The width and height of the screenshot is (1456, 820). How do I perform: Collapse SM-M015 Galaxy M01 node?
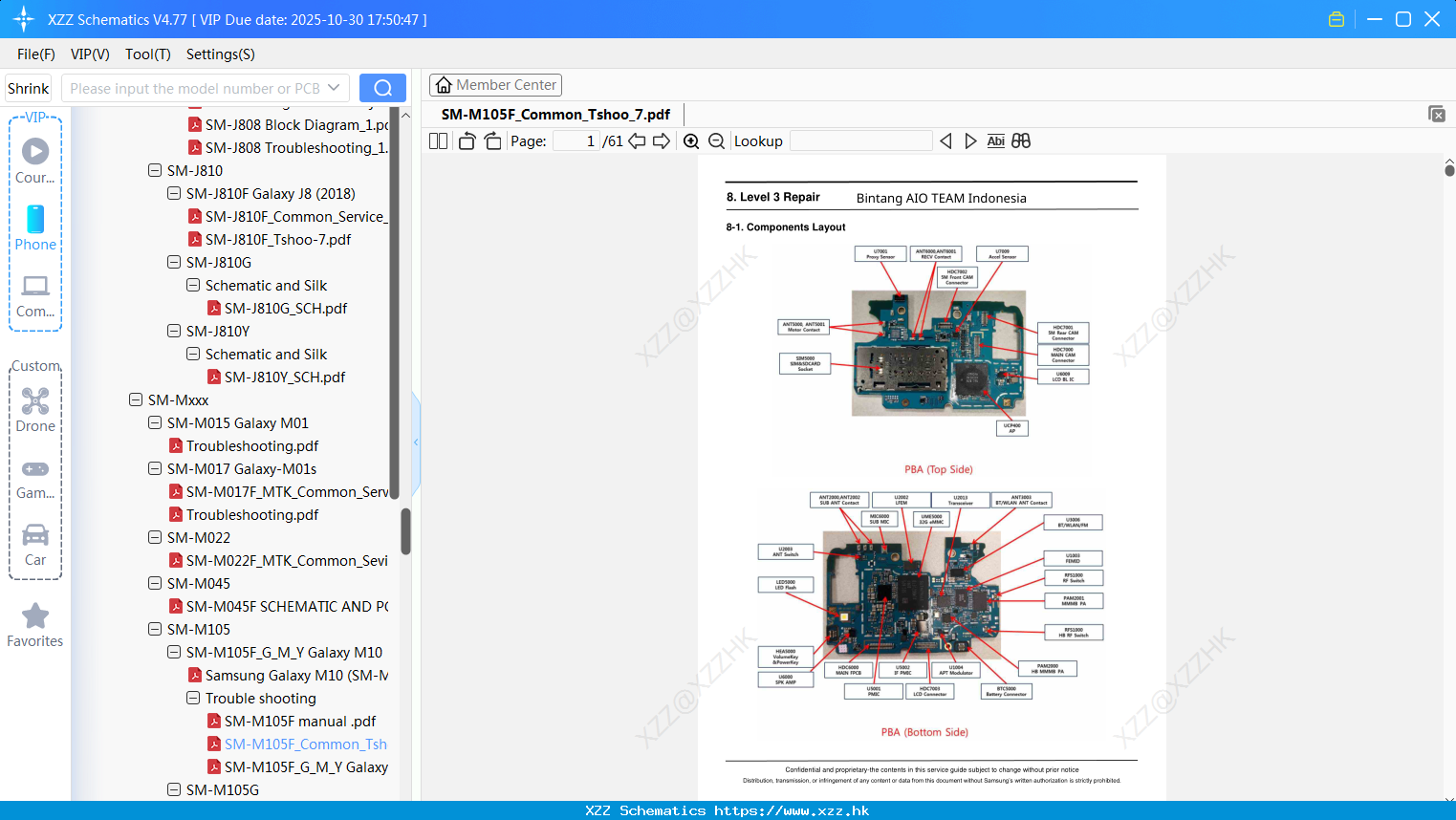[155, 422]
